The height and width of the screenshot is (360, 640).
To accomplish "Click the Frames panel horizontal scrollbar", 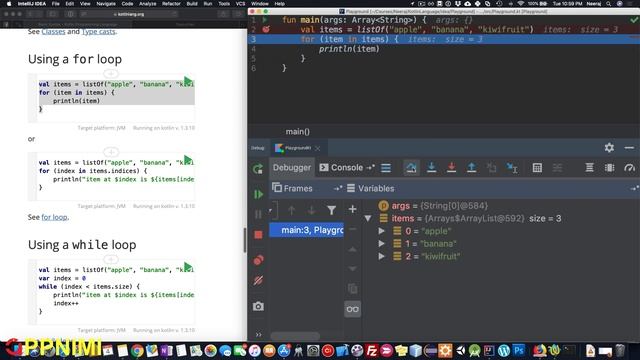I will click(x=295, y=336).
